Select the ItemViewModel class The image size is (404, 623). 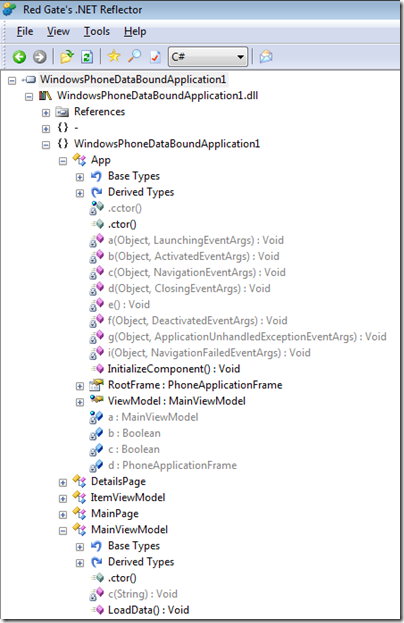coord(128,497)
